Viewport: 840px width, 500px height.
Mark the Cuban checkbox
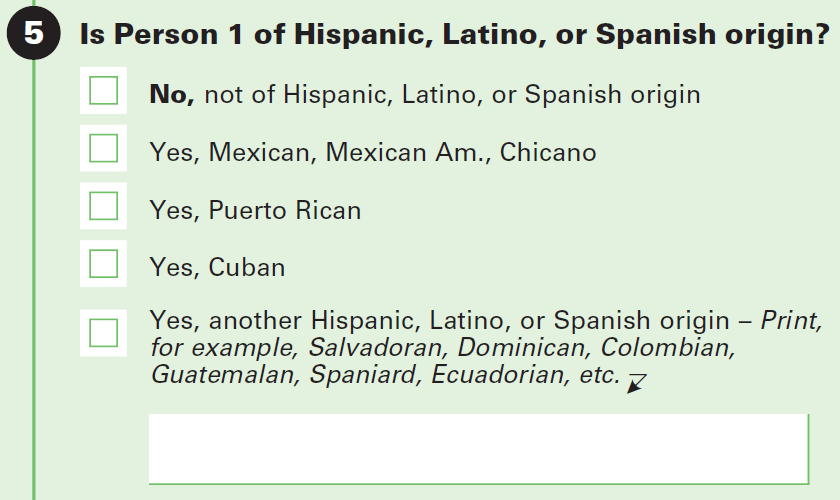[x=104, y=264]
